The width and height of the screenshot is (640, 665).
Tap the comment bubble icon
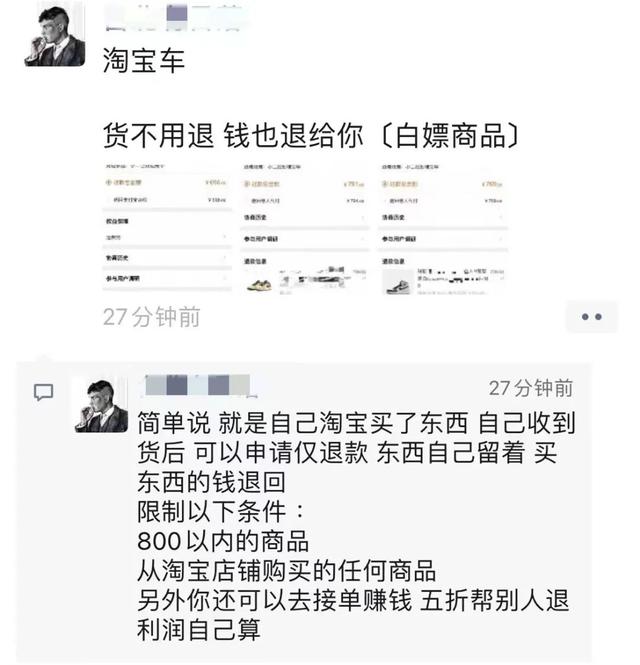click(43, 392)
